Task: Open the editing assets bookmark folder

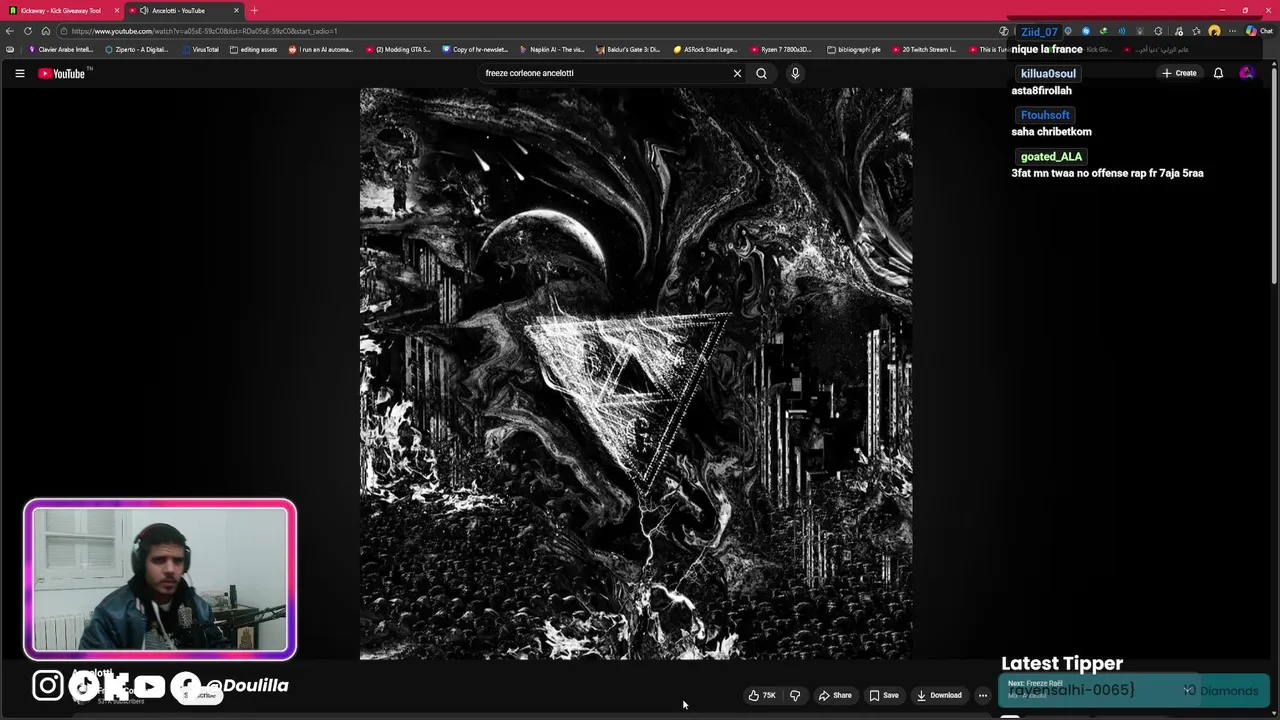Action: 254,49
